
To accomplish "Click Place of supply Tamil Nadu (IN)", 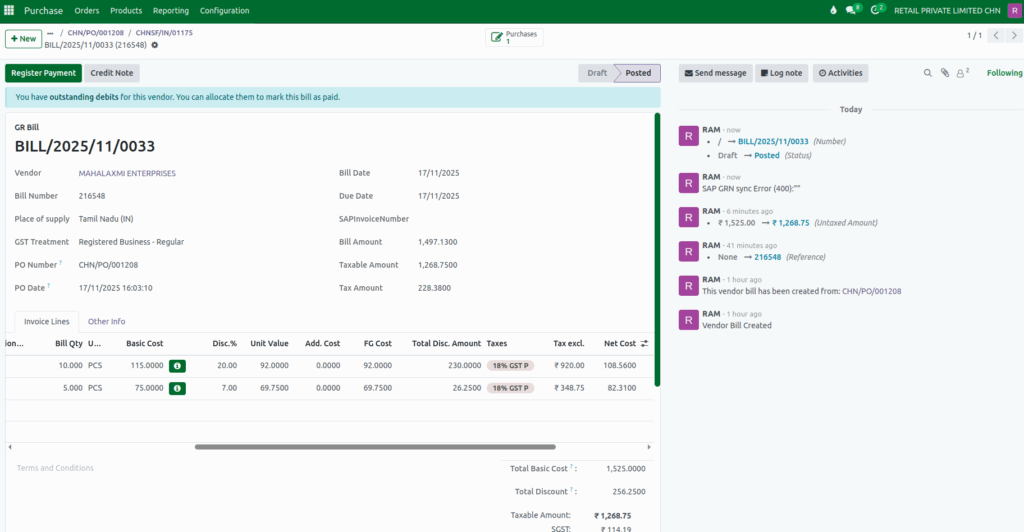I will (x=106, y=219).
